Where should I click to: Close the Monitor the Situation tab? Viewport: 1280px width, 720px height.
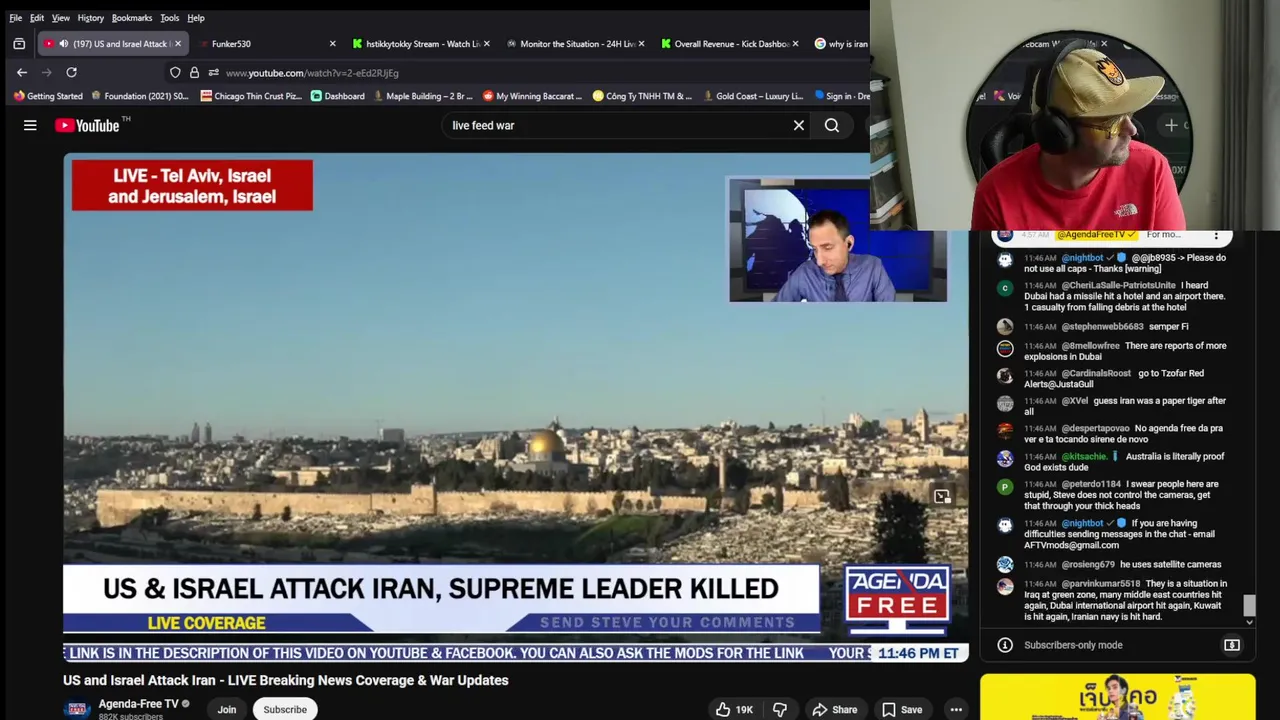(640, 44)
